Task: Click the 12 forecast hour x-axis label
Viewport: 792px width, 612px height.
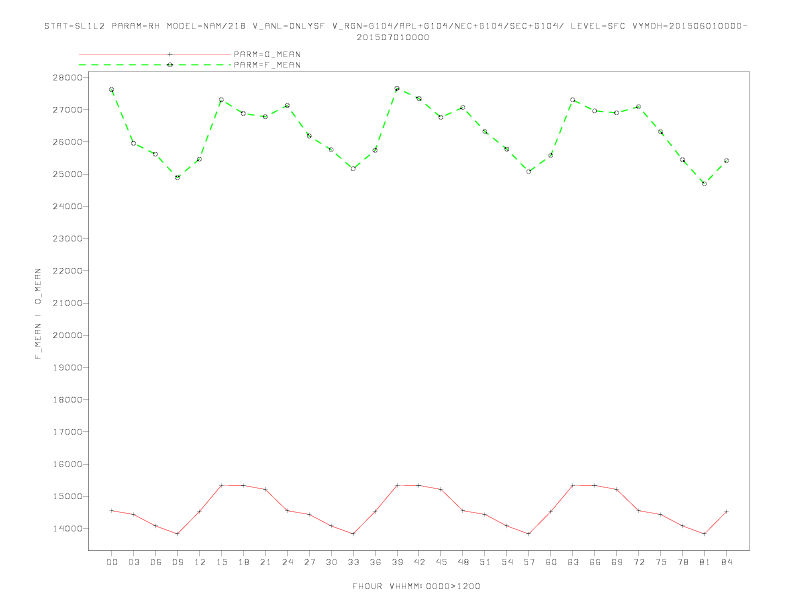Action: click(x=200, y=562)
